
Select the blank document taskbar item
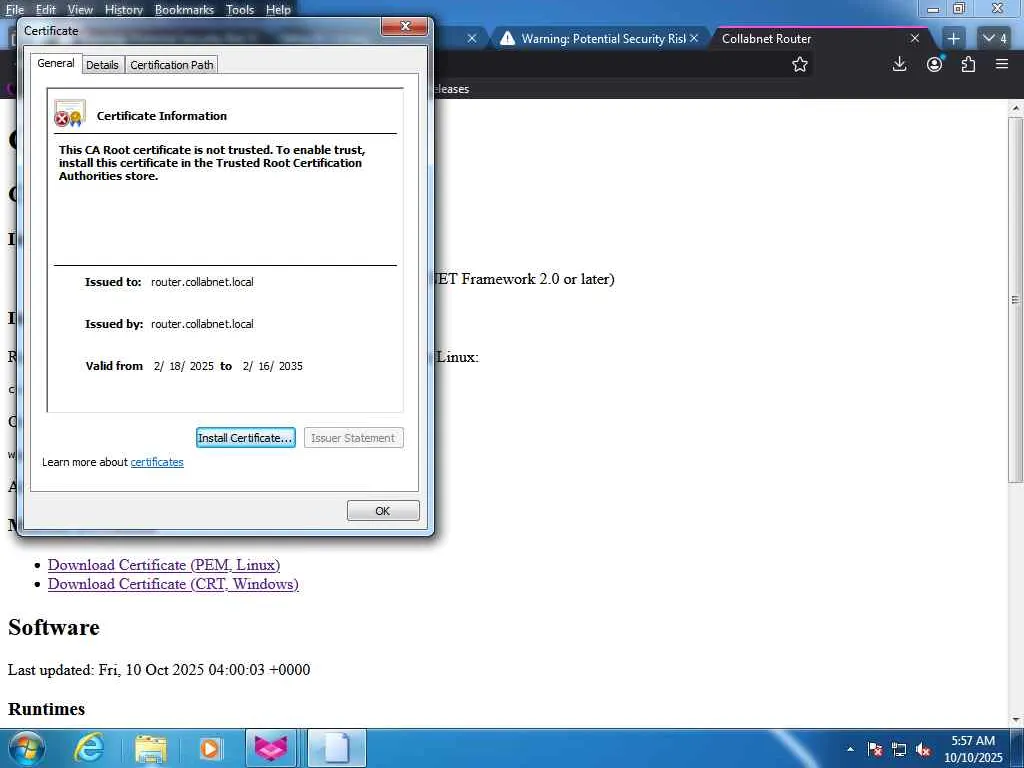coord(336,748)
